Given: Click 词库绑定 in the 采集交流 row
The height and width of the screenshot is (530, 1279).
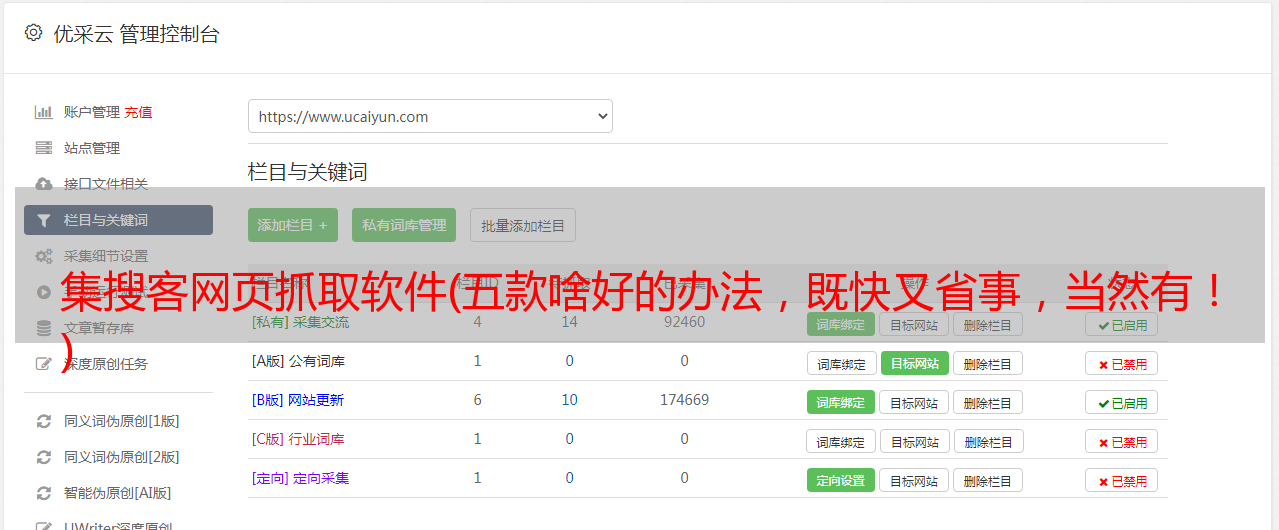Looking at the screenshot, I should (x=841, y=324).
